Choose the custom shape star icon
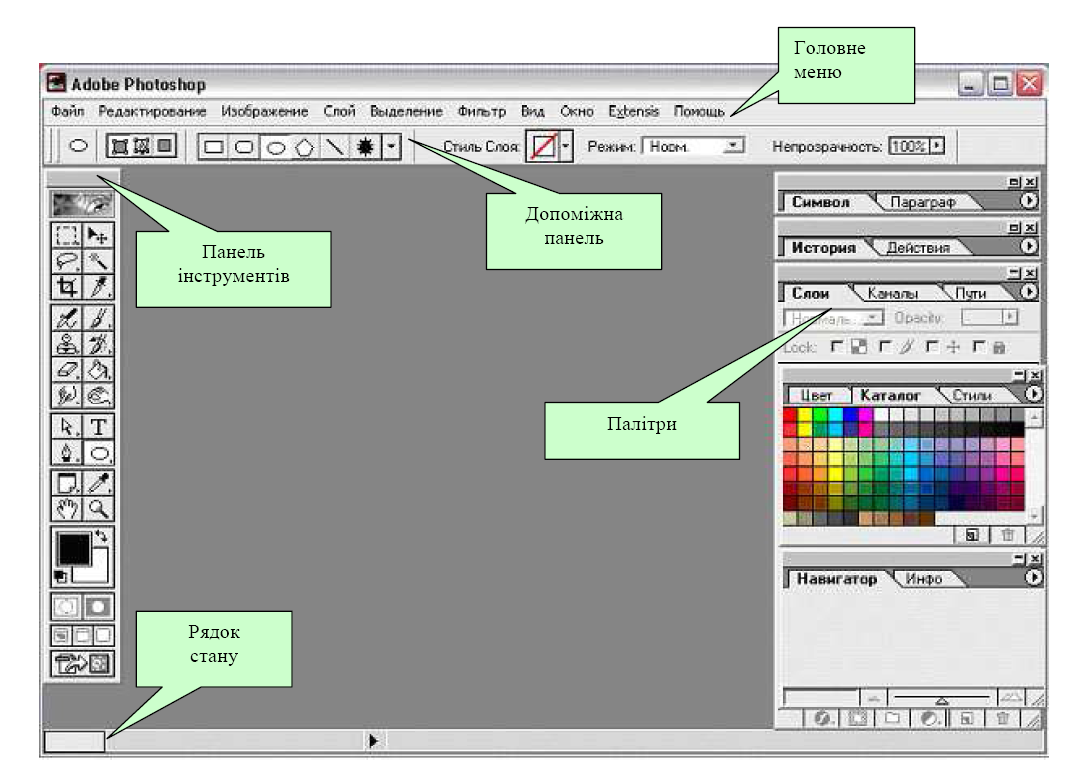This screenshot has height=771, width=1068. 366,146
